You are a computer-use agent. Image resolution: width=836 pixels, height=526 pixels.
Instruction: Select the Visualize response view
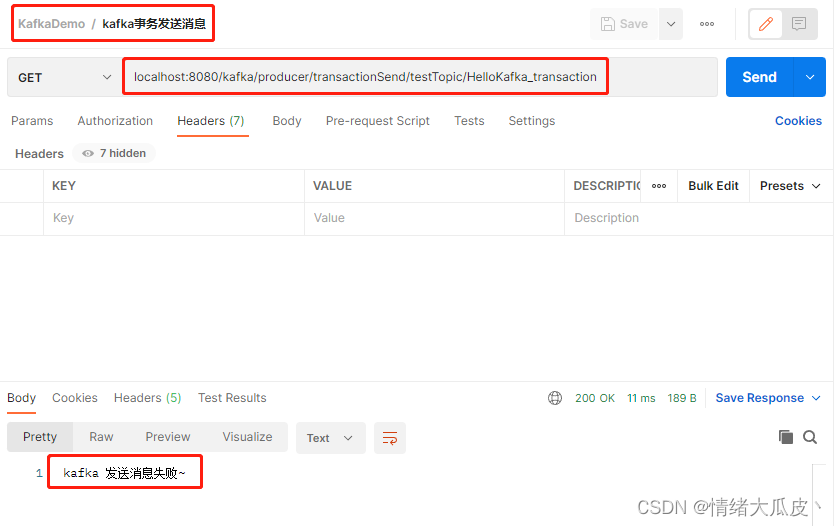[247, 437]
